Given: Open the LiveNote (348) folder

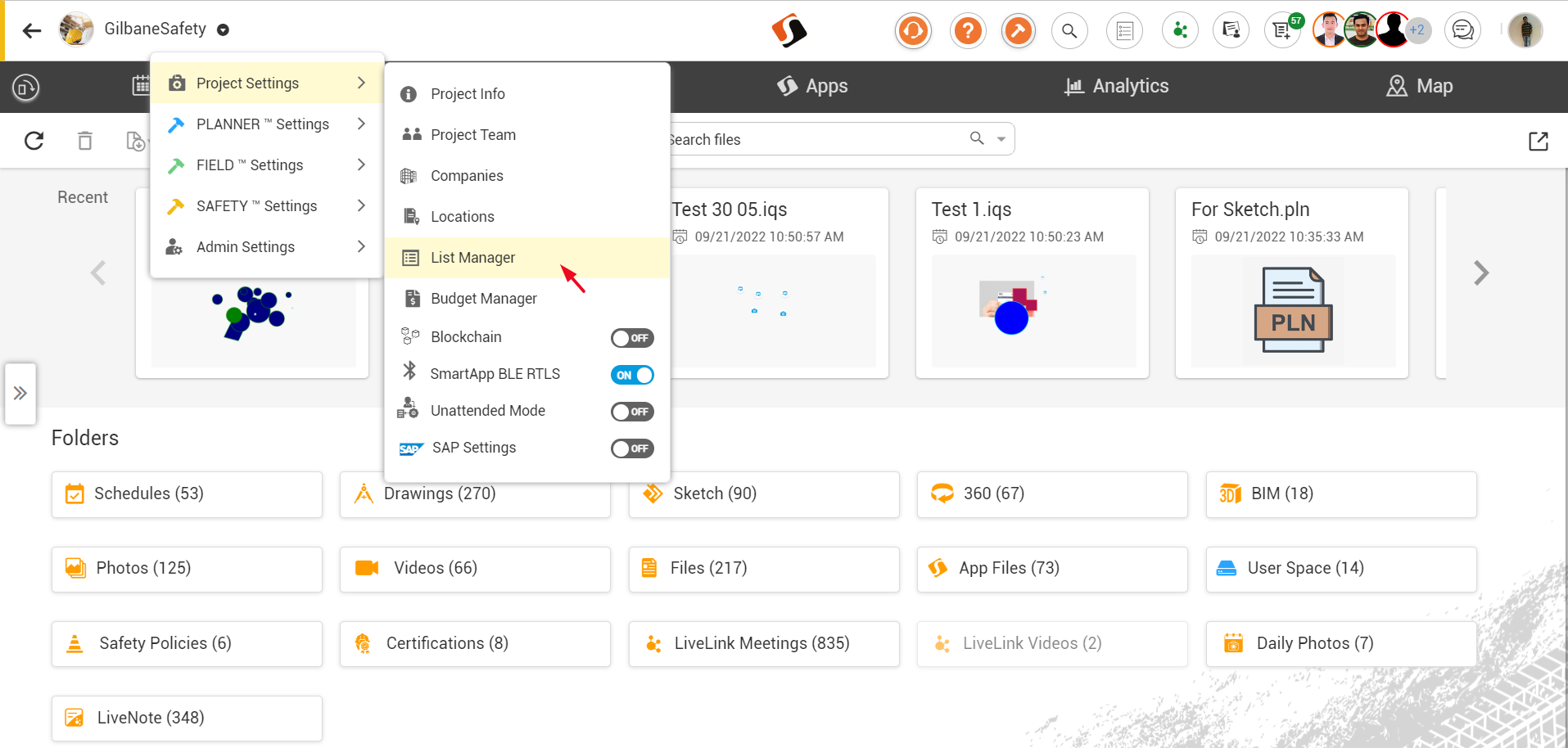Looking at the screenshot, I should point(187,719).
